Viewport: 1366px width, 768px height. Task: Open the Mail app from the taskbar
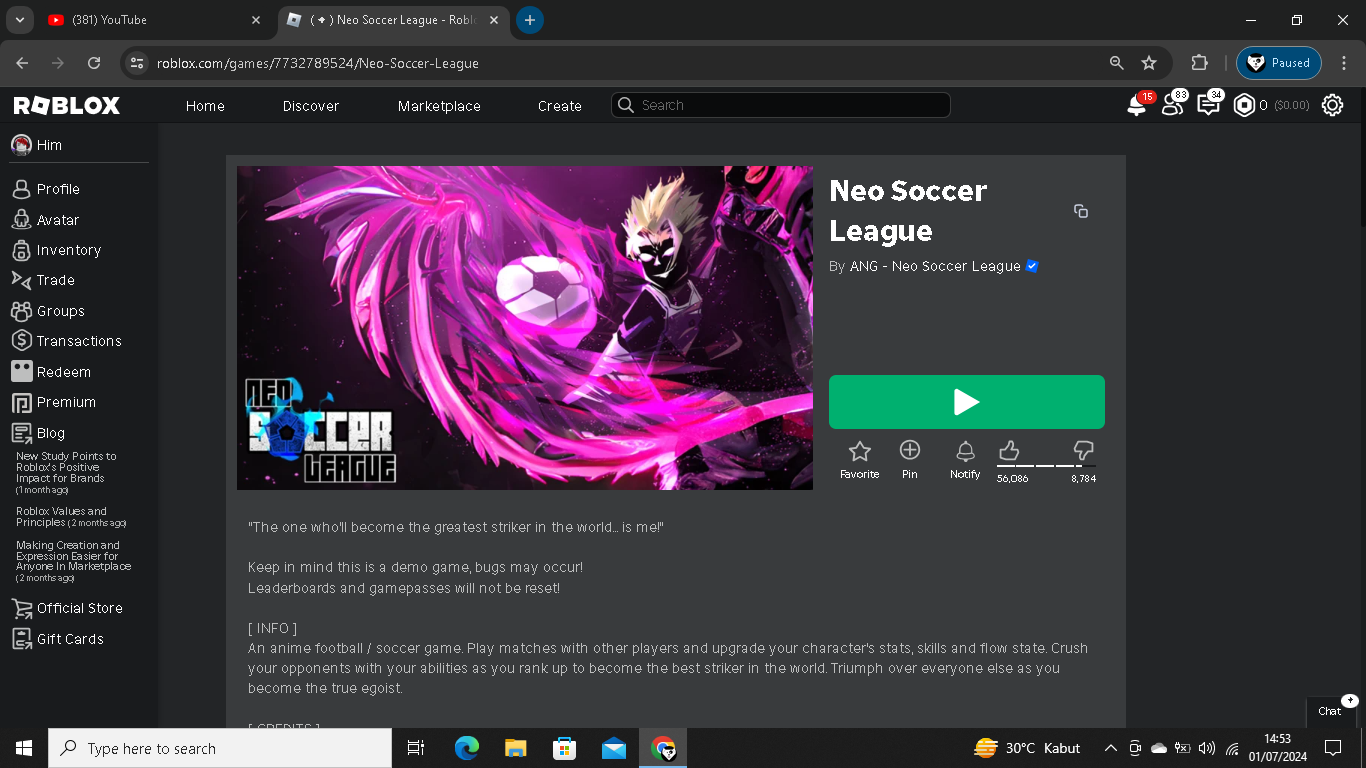click(614, 748)
